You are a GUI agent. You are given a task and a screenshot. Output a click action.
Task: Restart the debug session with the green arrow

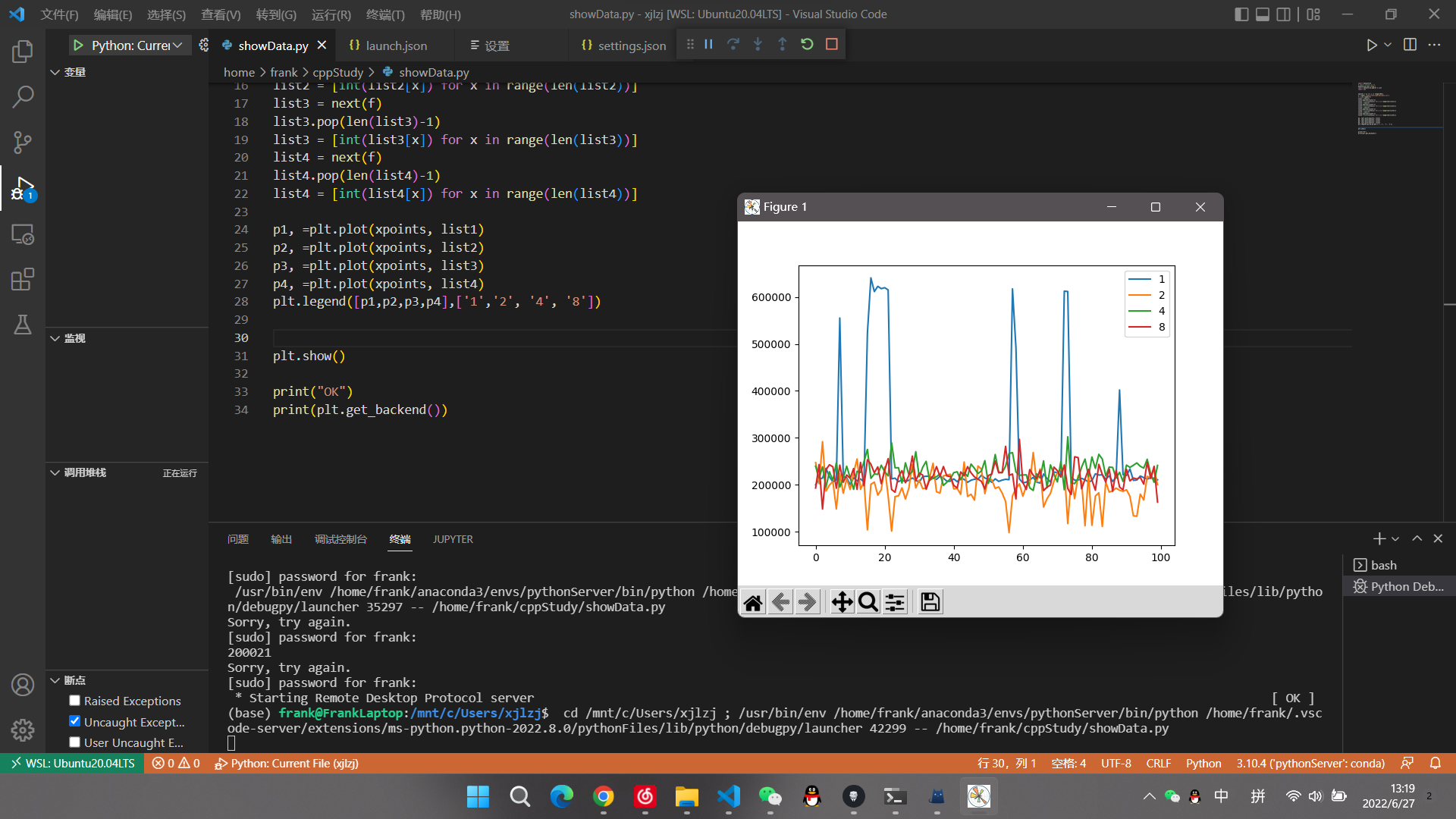click(807, 45)
